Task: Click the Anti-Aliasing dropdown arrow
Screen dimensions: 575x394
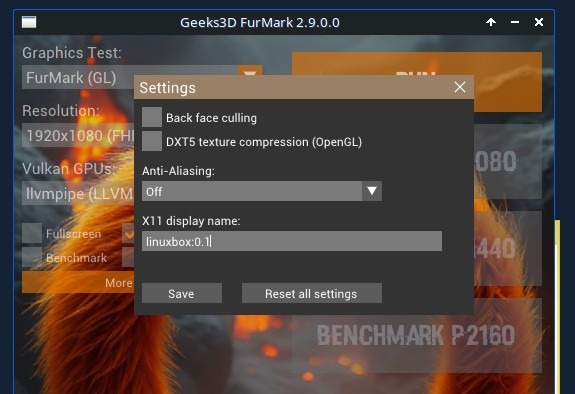Action: coord(372,191)
